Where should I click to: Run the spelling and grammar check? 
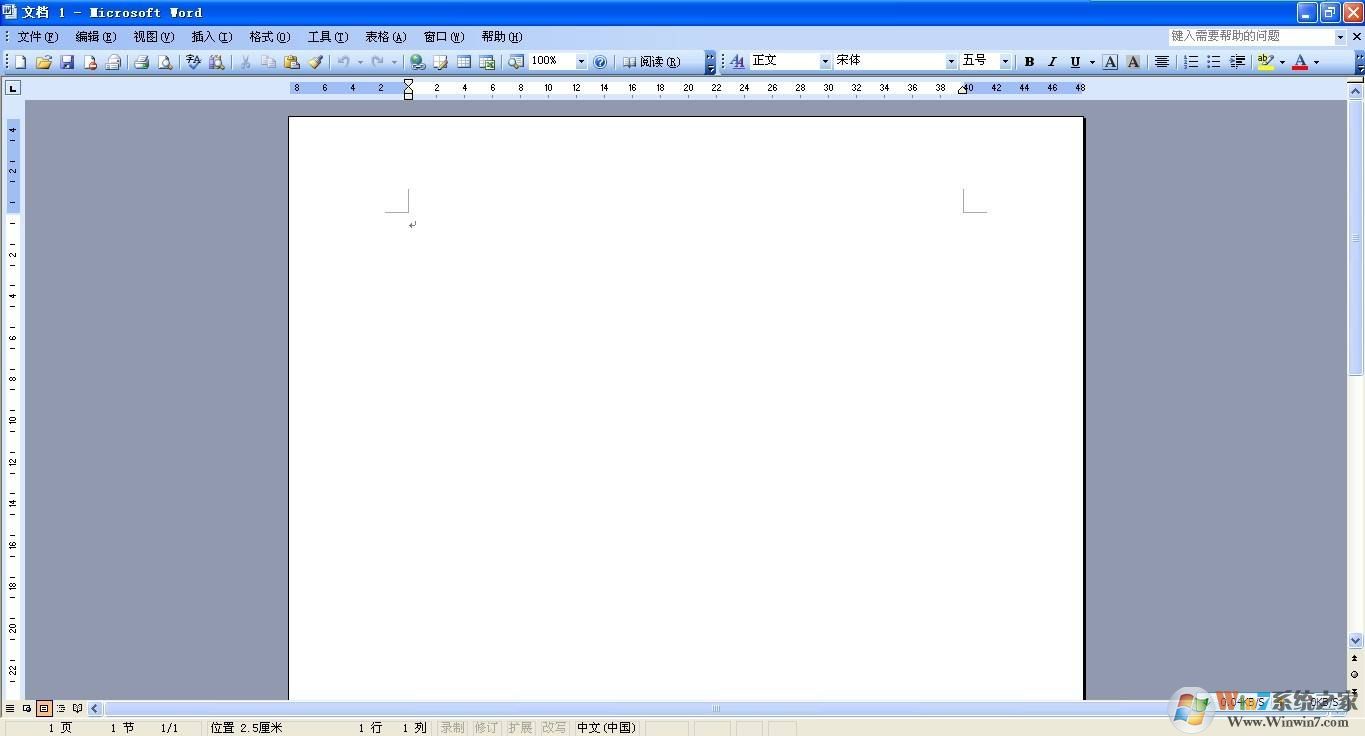pos(193,61)
